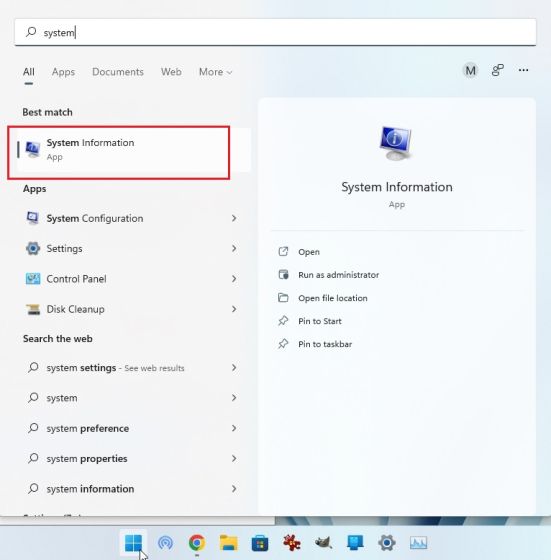Image resolution: width=551 pixels, height=560 pixels.
Task: Switch to the Web filter tab
Action: 171,72
